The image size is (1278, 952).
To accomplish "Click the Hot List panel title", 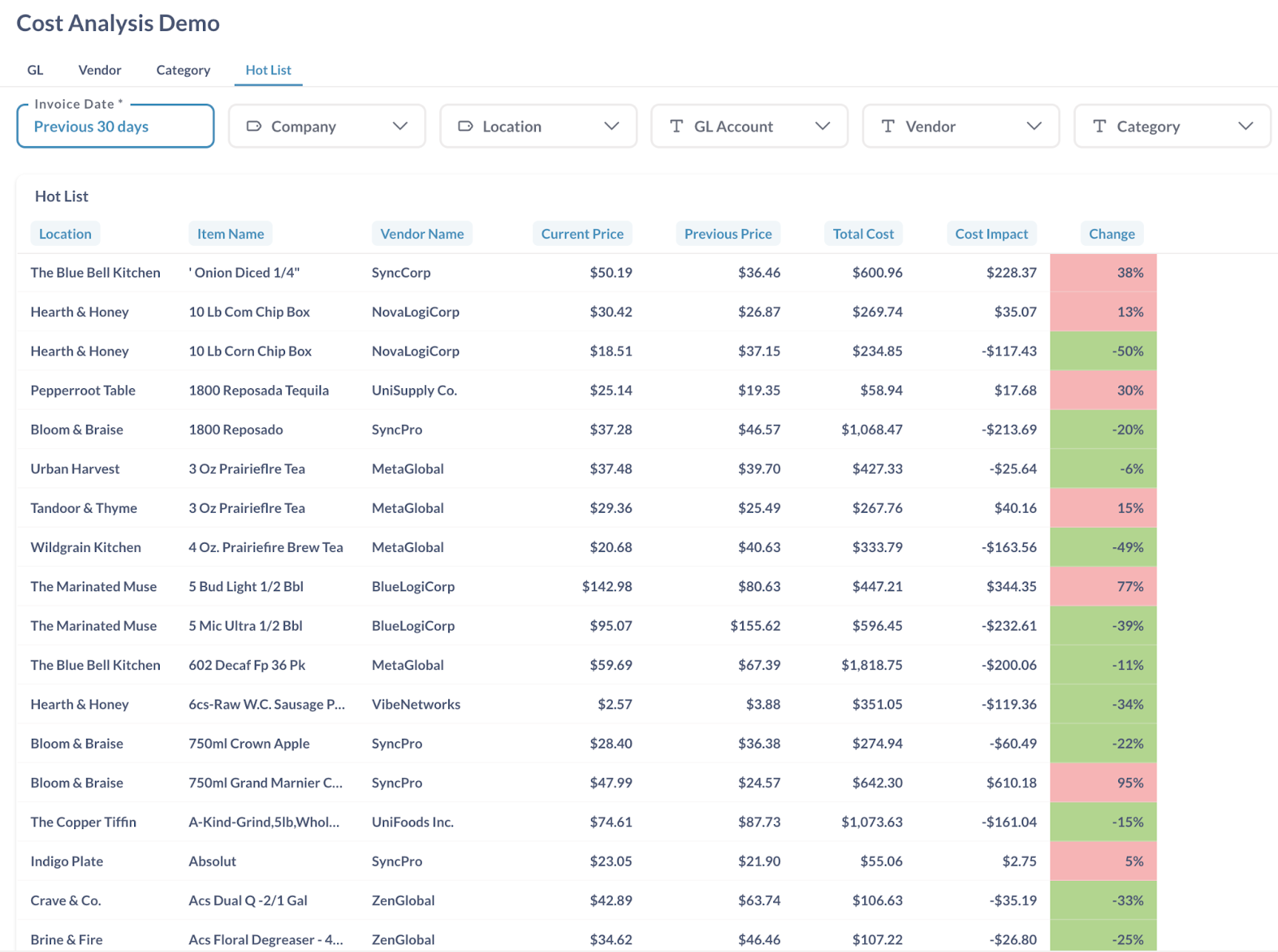I will tap(62, 196).
